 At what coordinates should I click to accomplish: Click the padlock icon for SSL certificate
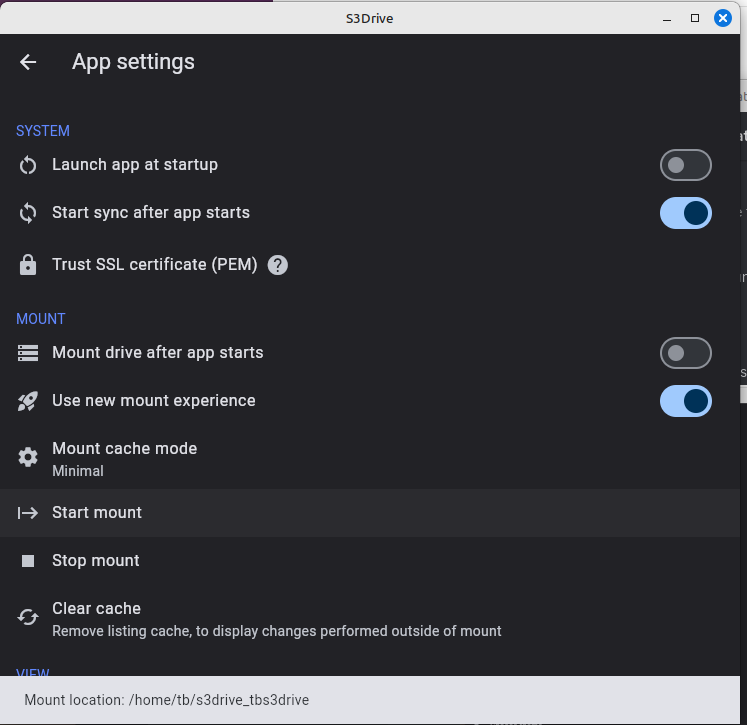click(x=28, y=265)
